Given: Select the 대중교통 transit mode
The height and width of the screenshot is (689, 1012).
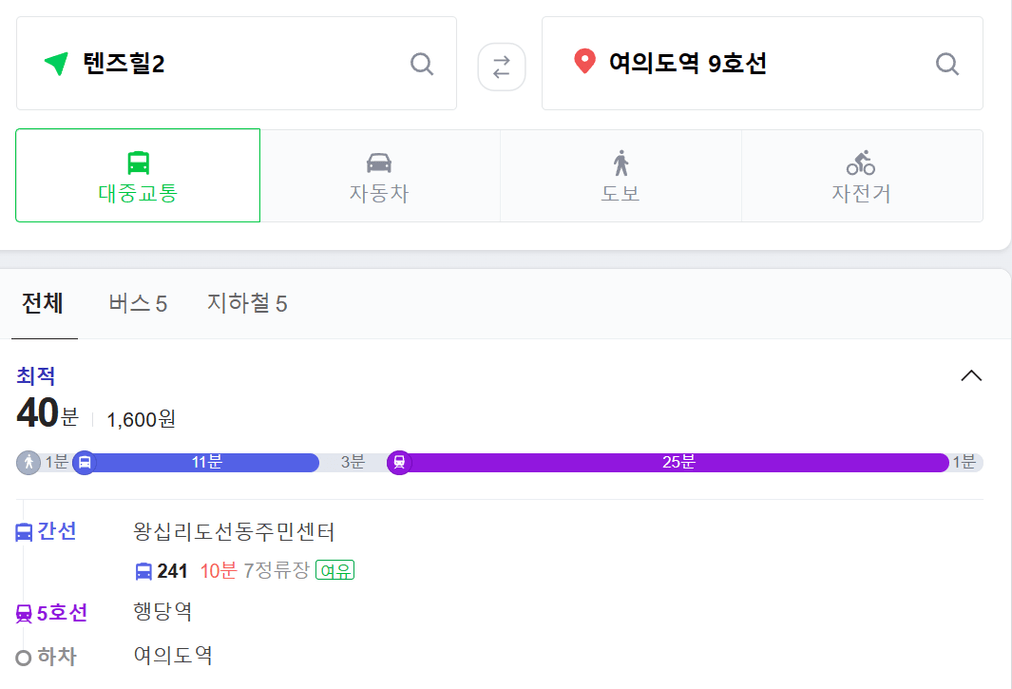Looking at the screenshot, I should coord(138,175).
